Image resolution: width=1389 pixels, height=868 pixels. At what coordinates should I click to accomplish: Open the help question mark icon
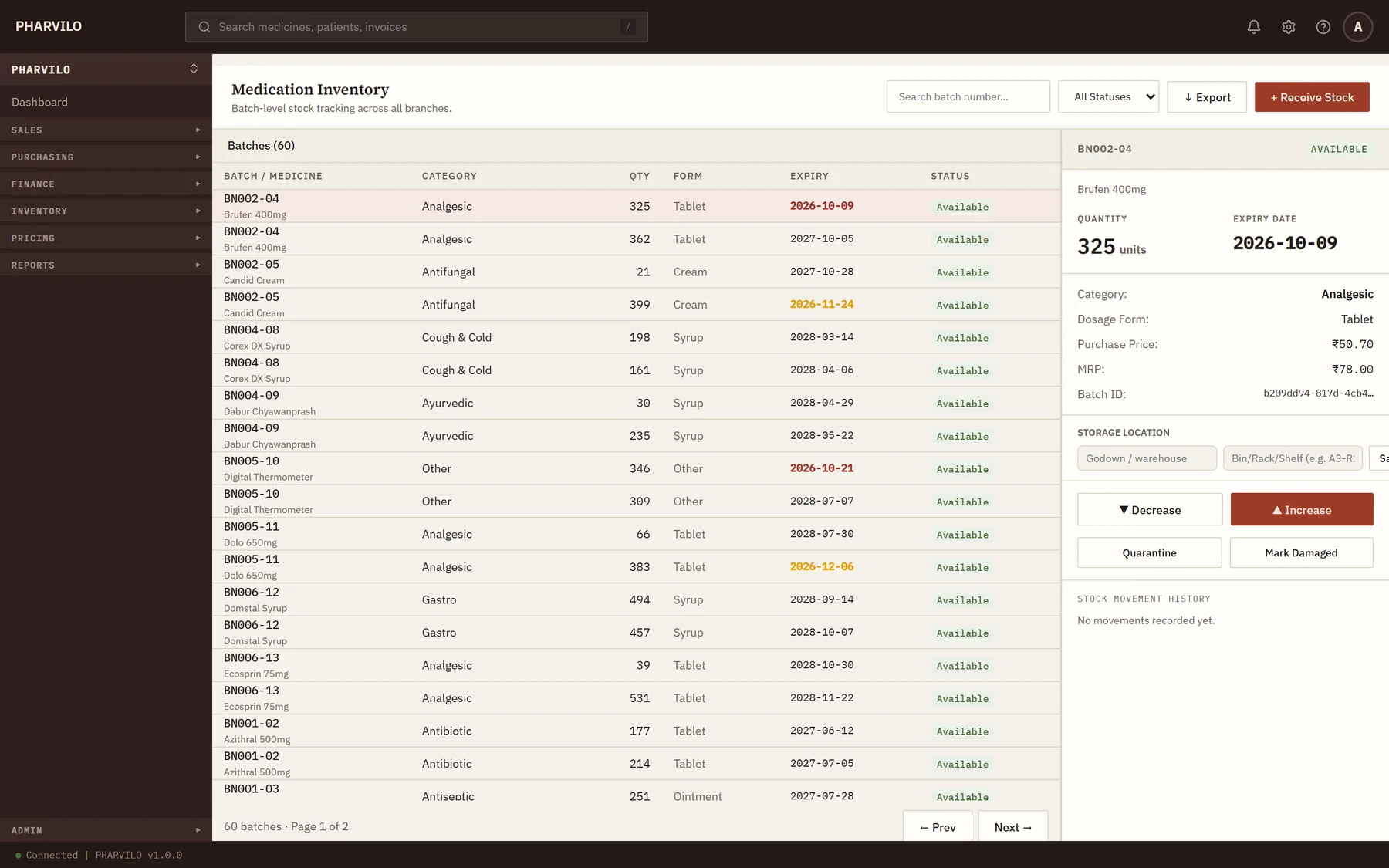coord(1323,27)
